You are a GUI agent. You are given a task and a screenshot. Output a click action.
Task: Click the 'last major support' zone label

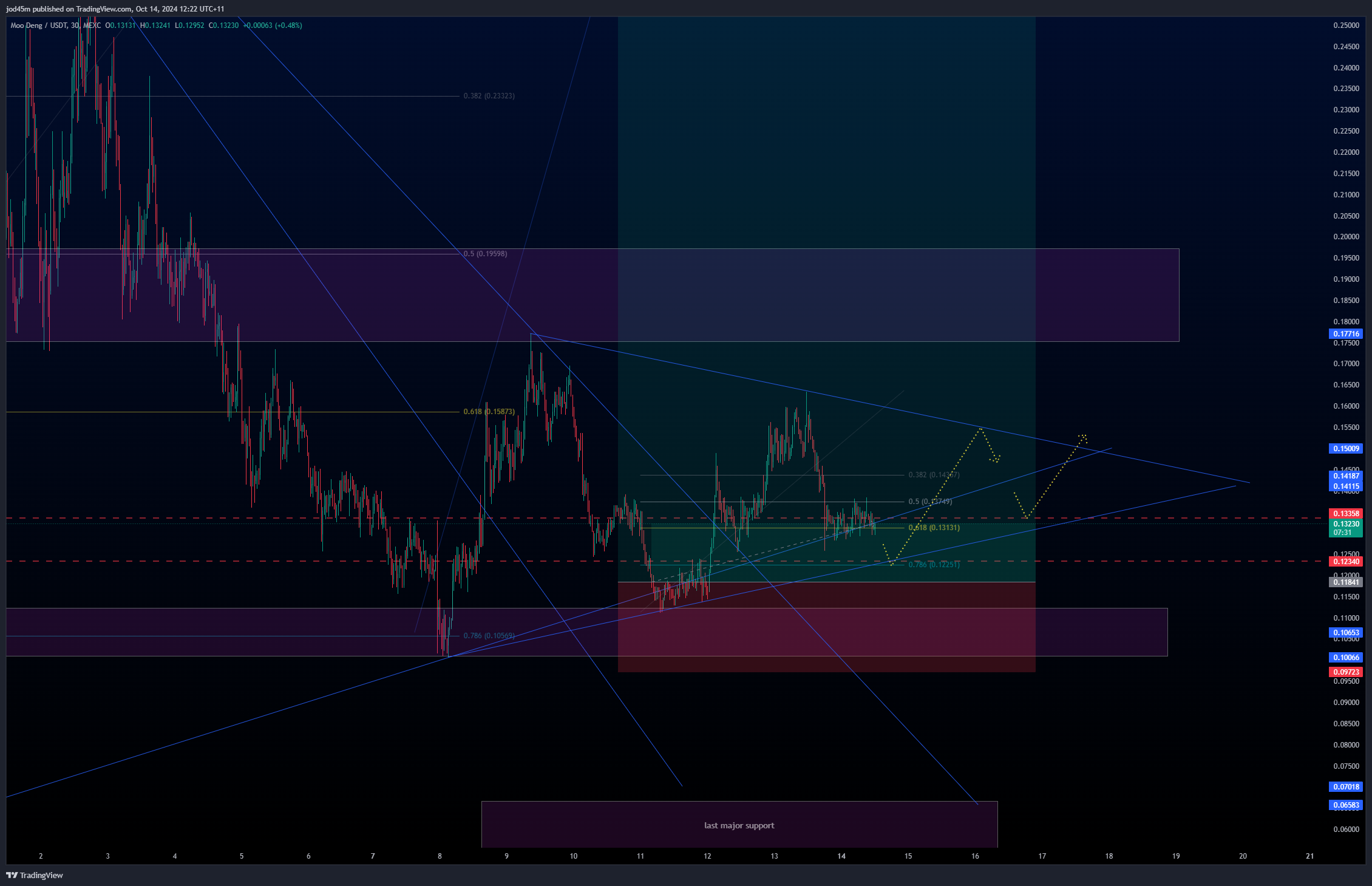[739, 826]
